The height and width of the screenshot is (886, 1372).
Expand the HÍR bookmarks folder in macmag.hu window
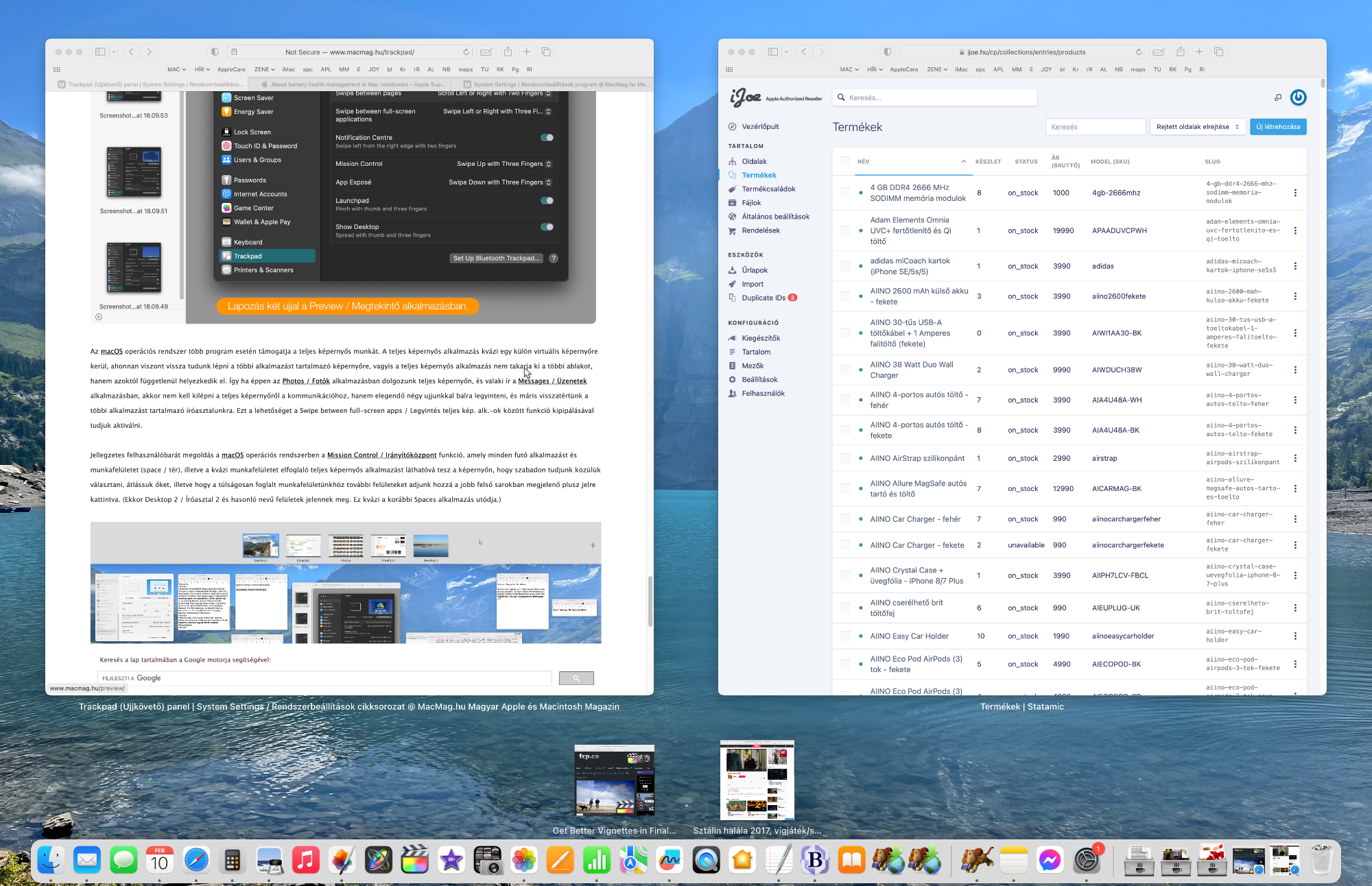pos(202,69)
